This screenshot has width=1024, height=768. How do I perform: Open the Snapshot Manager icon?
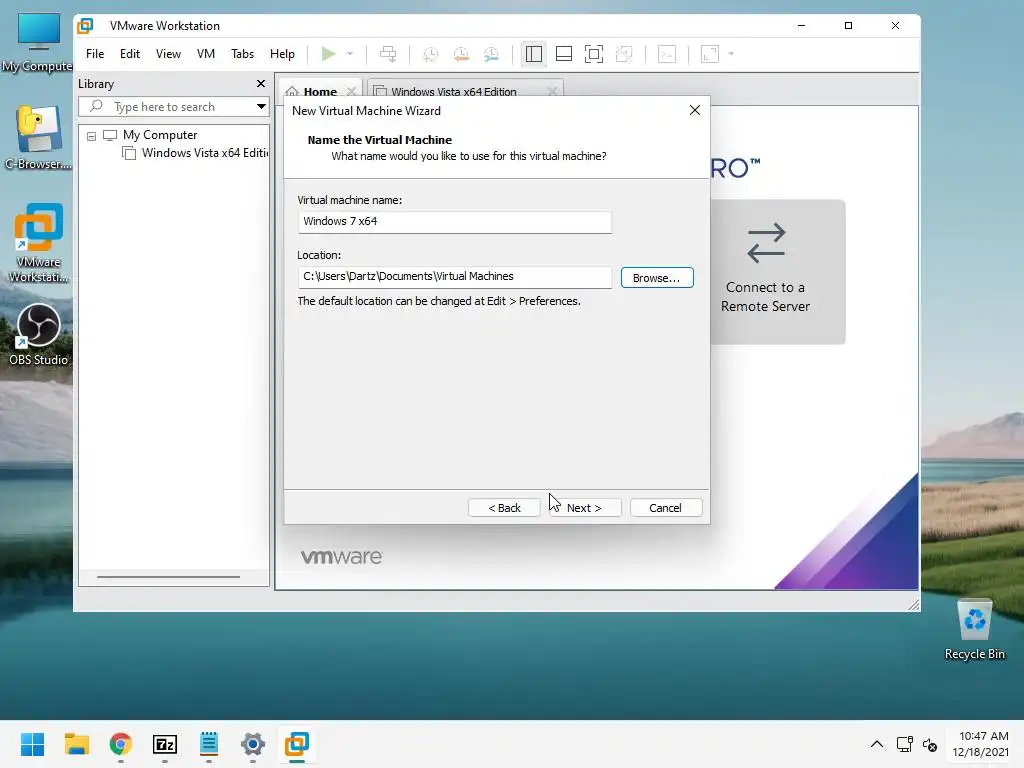(491, 54)
